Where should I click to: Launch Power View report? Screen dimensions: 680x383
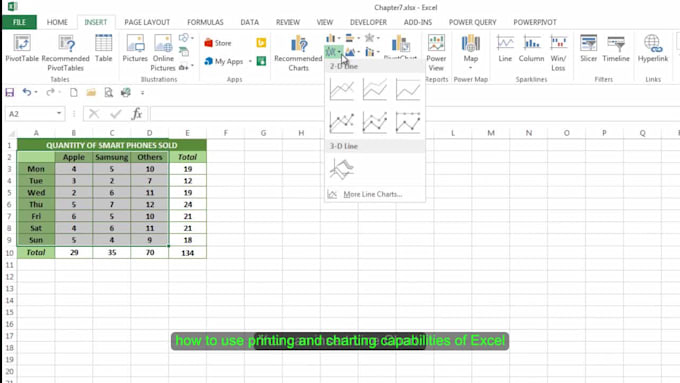tap(436, 53)
